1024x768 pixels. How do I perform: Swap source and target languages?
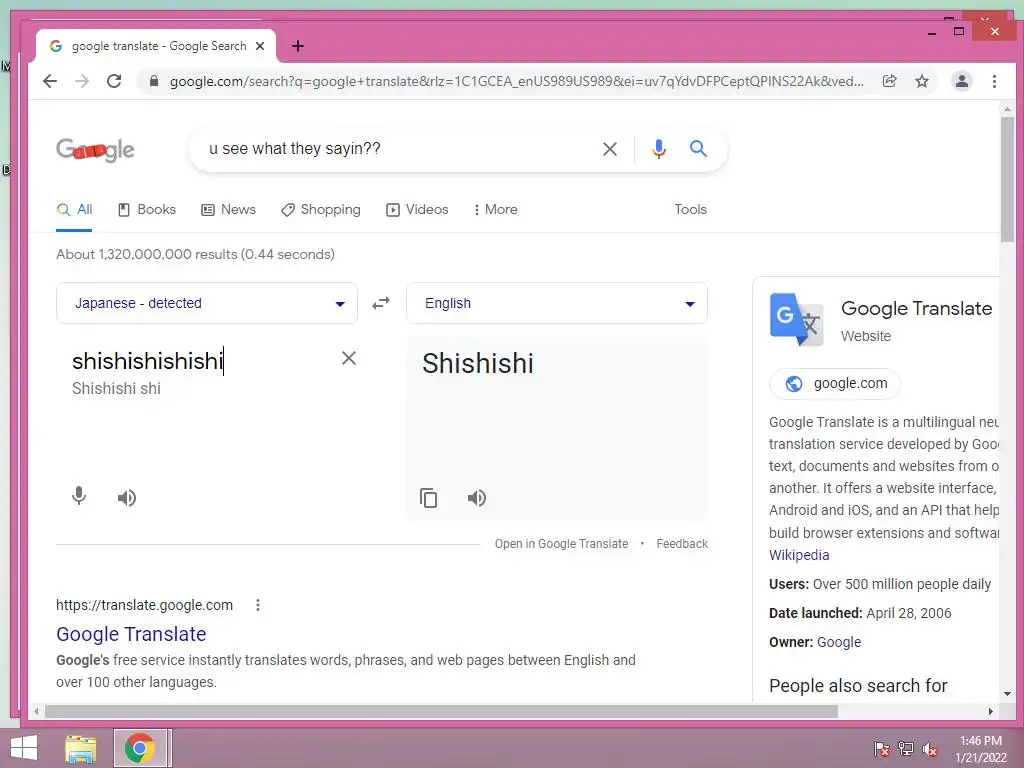381,303
